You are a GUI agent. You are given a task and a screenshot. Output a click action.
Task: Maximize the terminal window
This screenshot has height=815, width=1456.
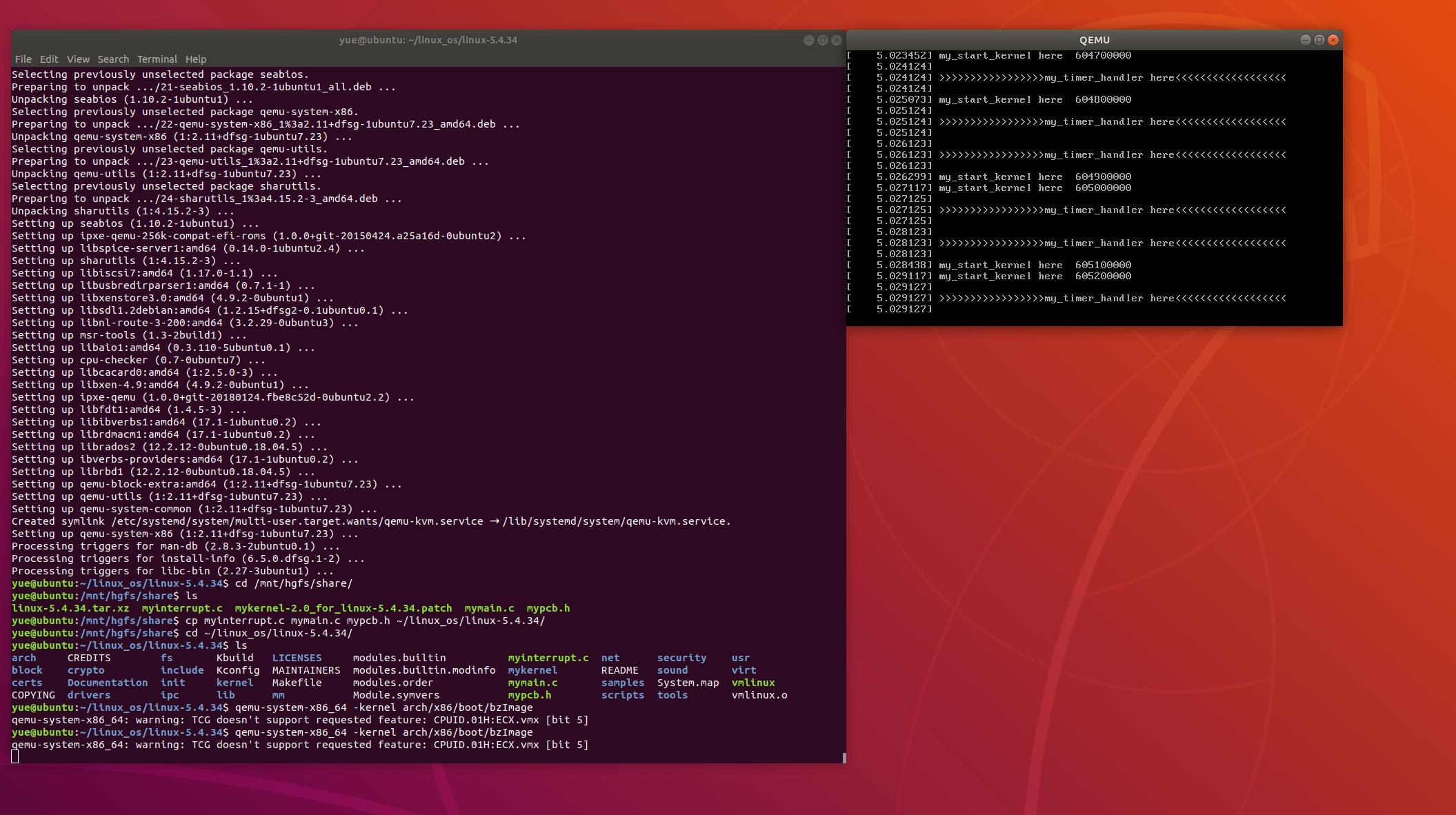(822, 40)
